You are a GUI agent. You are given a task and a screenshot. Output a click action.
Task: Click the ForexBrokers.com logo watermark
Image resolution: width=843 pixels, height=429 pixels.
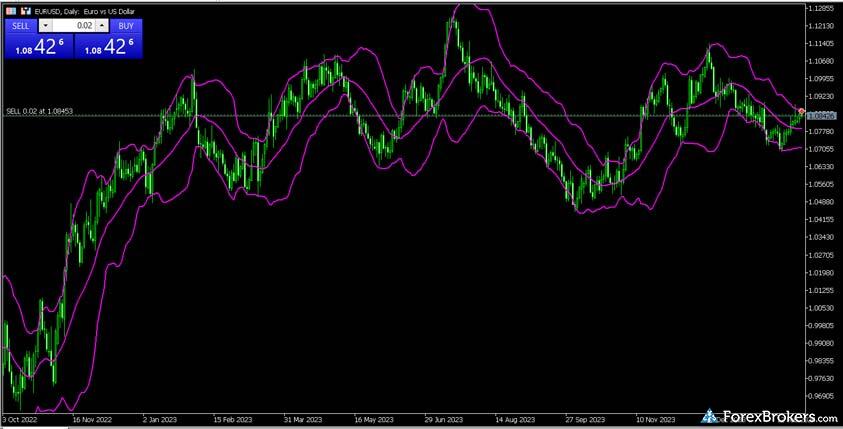(x=768, y=414)
